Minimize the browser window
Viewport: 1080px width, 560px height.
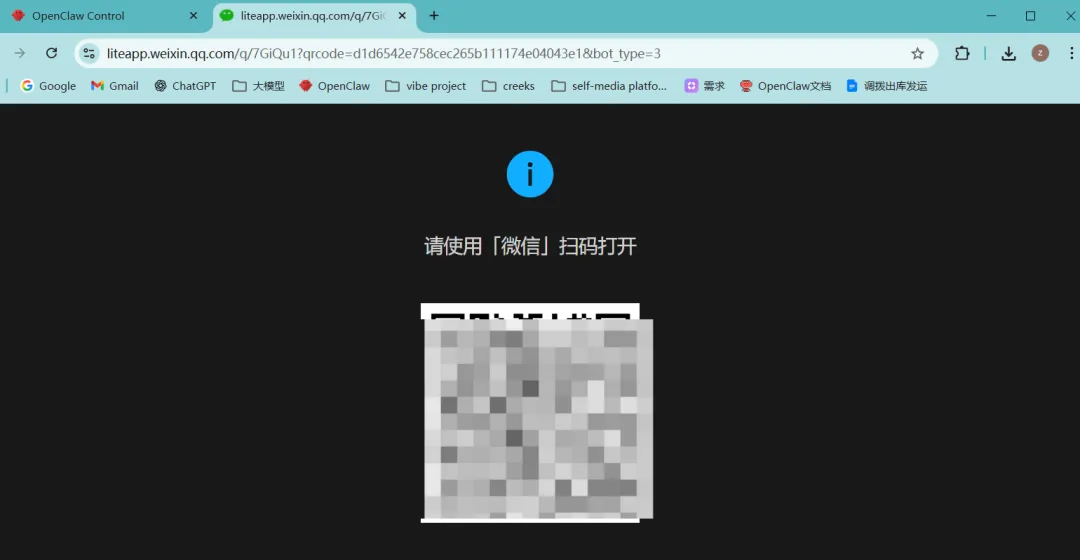991,16
